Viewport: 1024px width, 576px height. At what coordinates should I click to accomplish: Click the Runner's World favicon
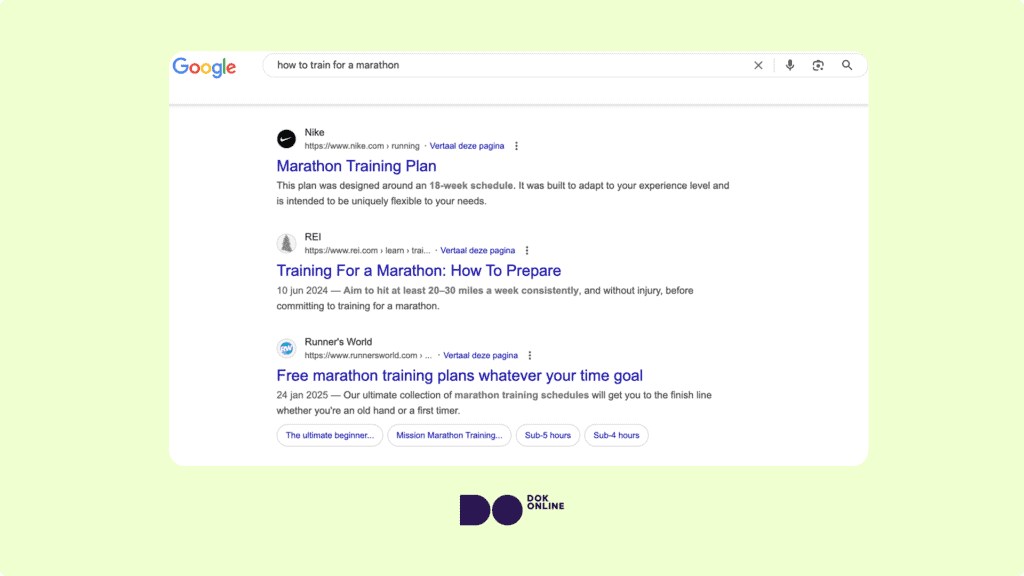(x=286, y=348)
